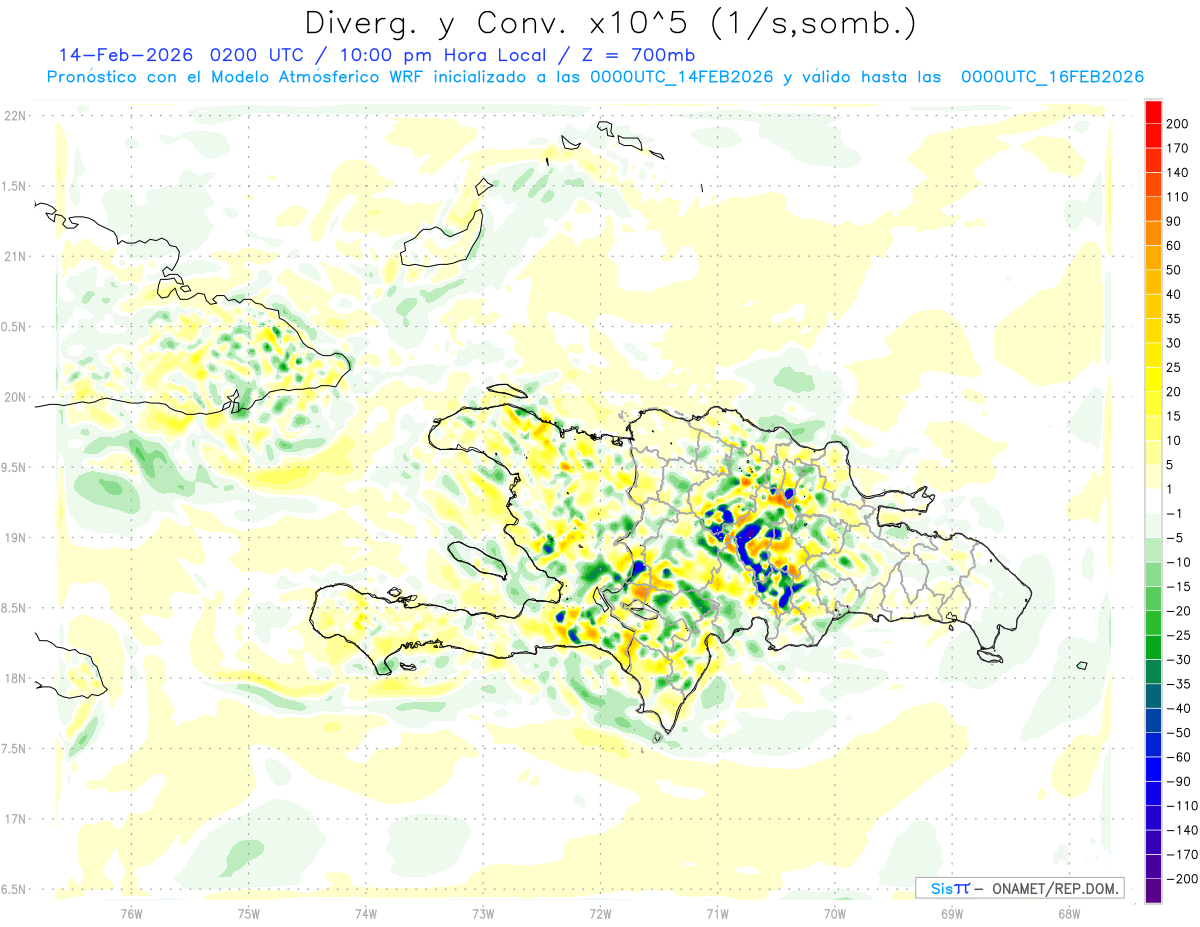
Task: Pick the blue swatch between -60 and -90
Action: (x=1153, y=769)
